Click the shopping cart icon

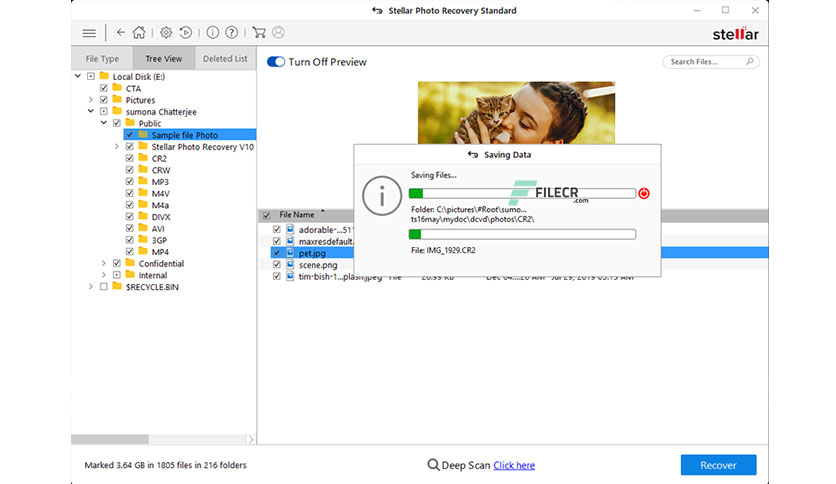pyautogui.click(x=259, y=33)
